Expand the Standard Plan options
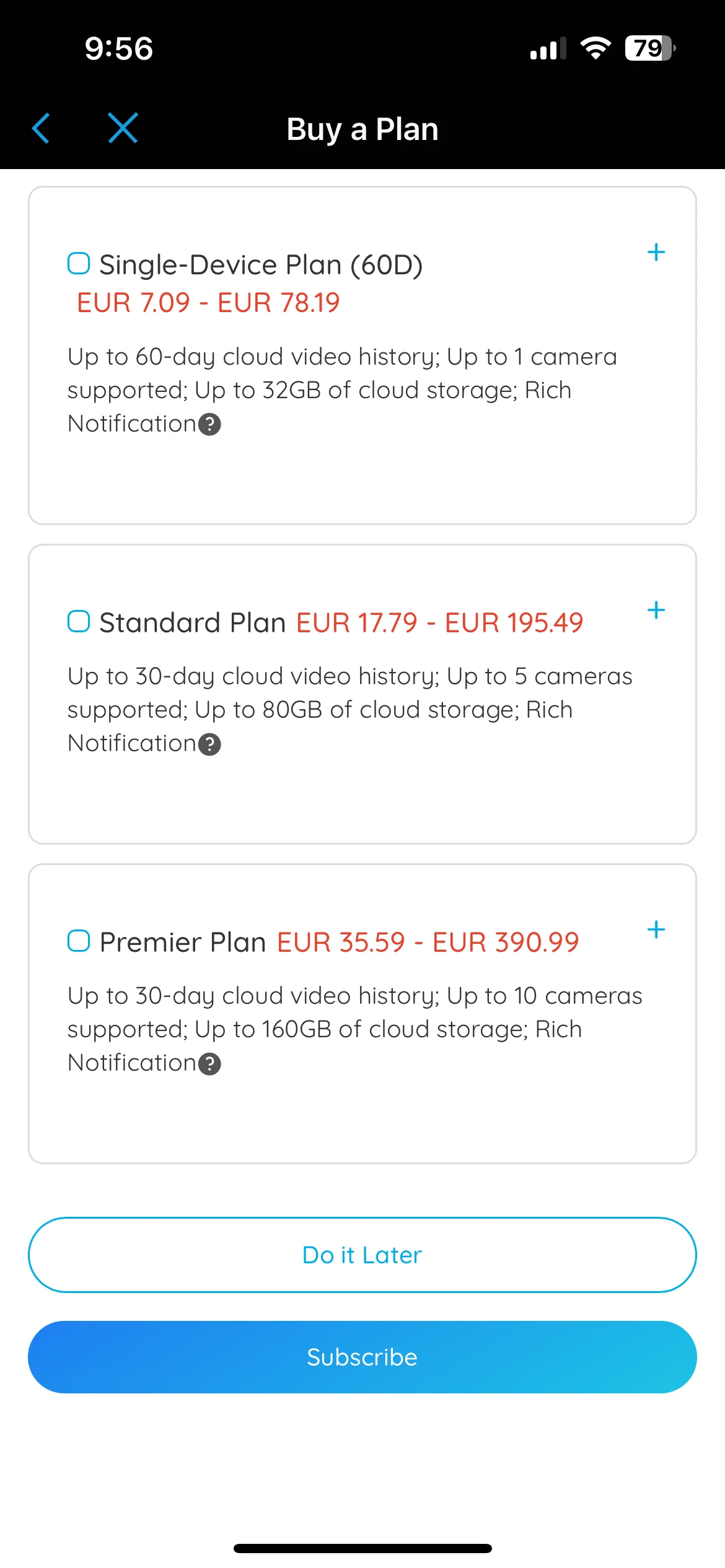The width and height of the screenshot is (725, 1568). click(x=656, y=610)
